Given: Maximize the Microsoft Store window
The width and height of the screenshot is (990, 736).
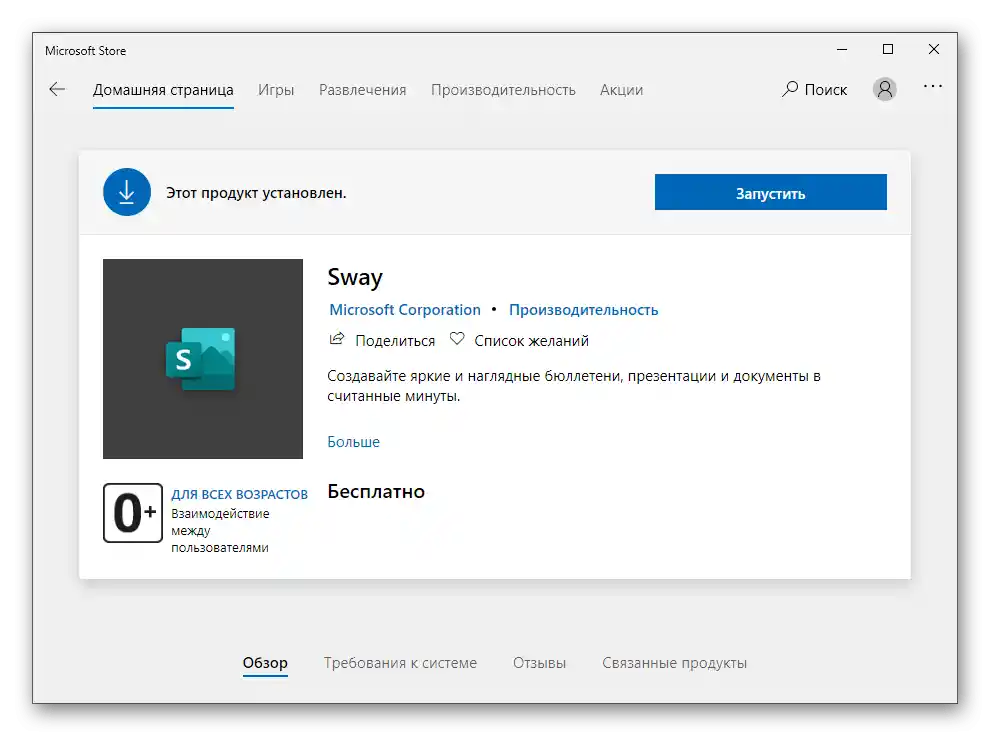Looking at the screenshot, I should pos(888,49).
